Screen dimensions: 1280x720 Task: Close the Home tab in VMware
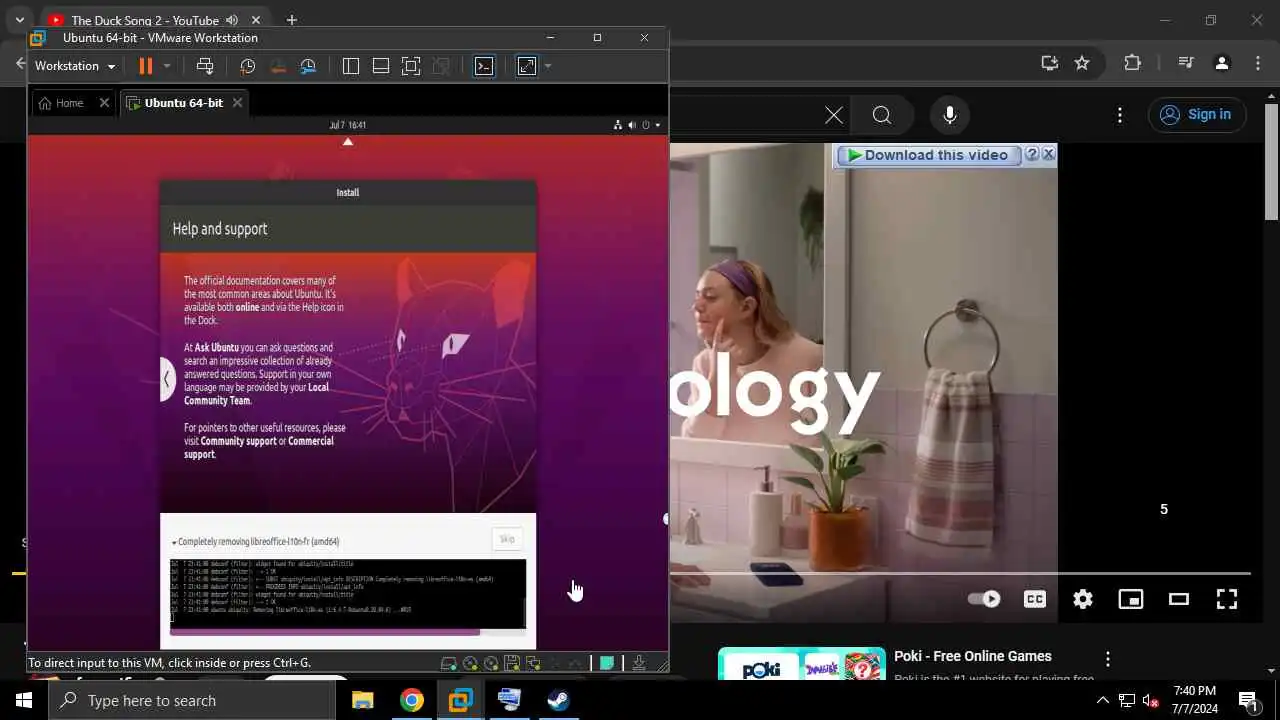(x=104, y=103)
